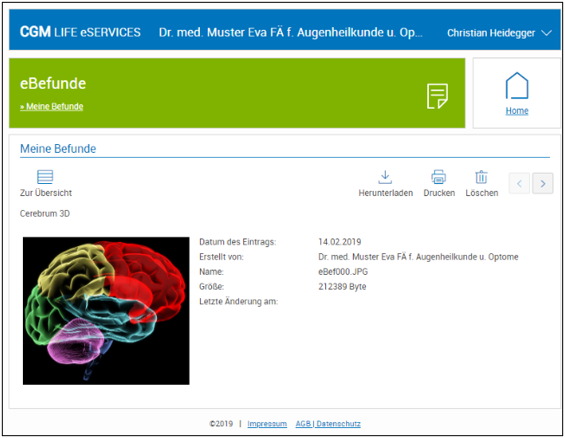Click the date 14.02.2019
This screenshot has width=565, height=438.
pos(339,242)
